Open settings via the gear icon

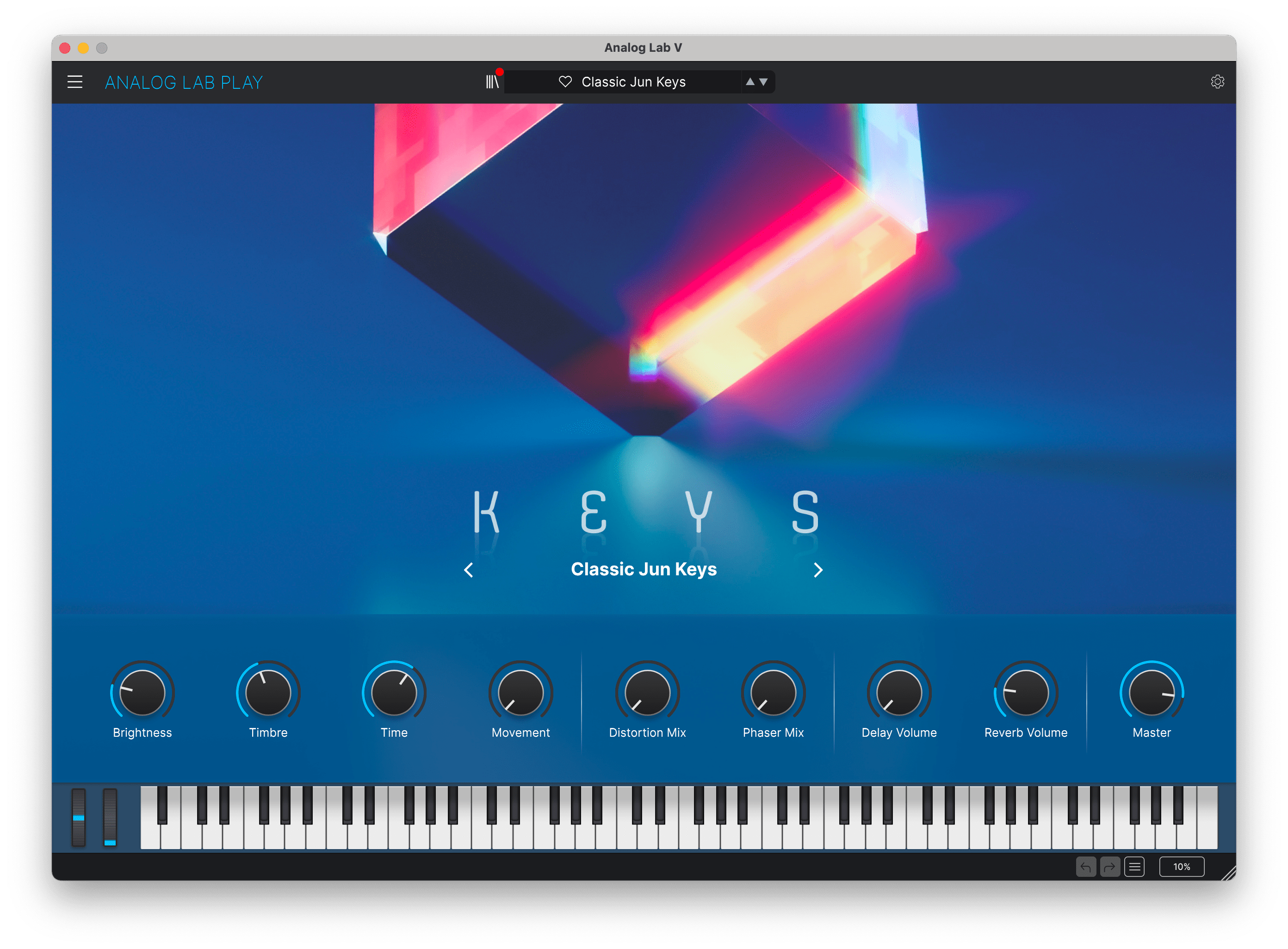click(1217, 82)
